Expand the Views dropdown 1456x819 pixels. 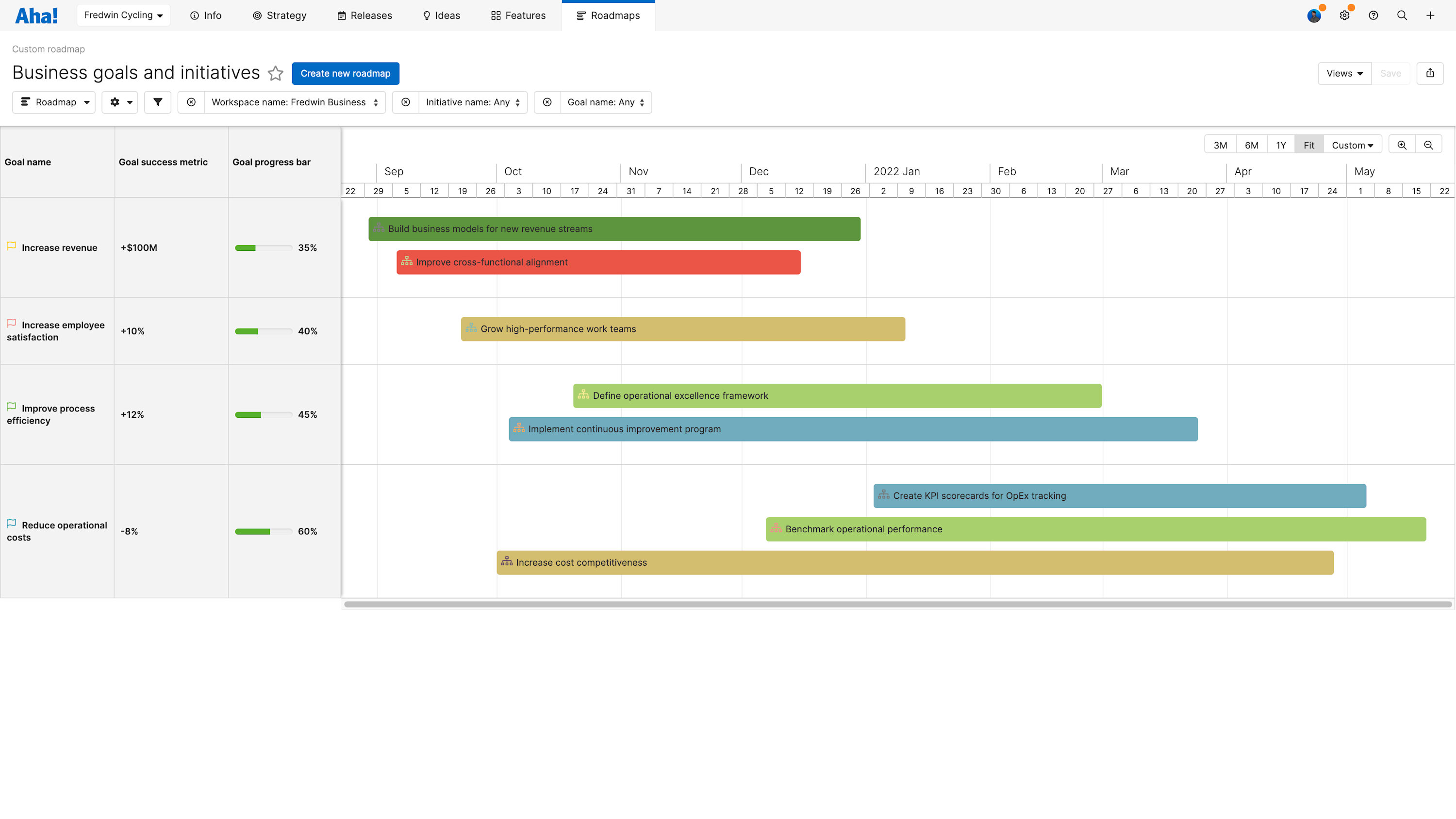pyautogui.click(x=1344, y=73)
